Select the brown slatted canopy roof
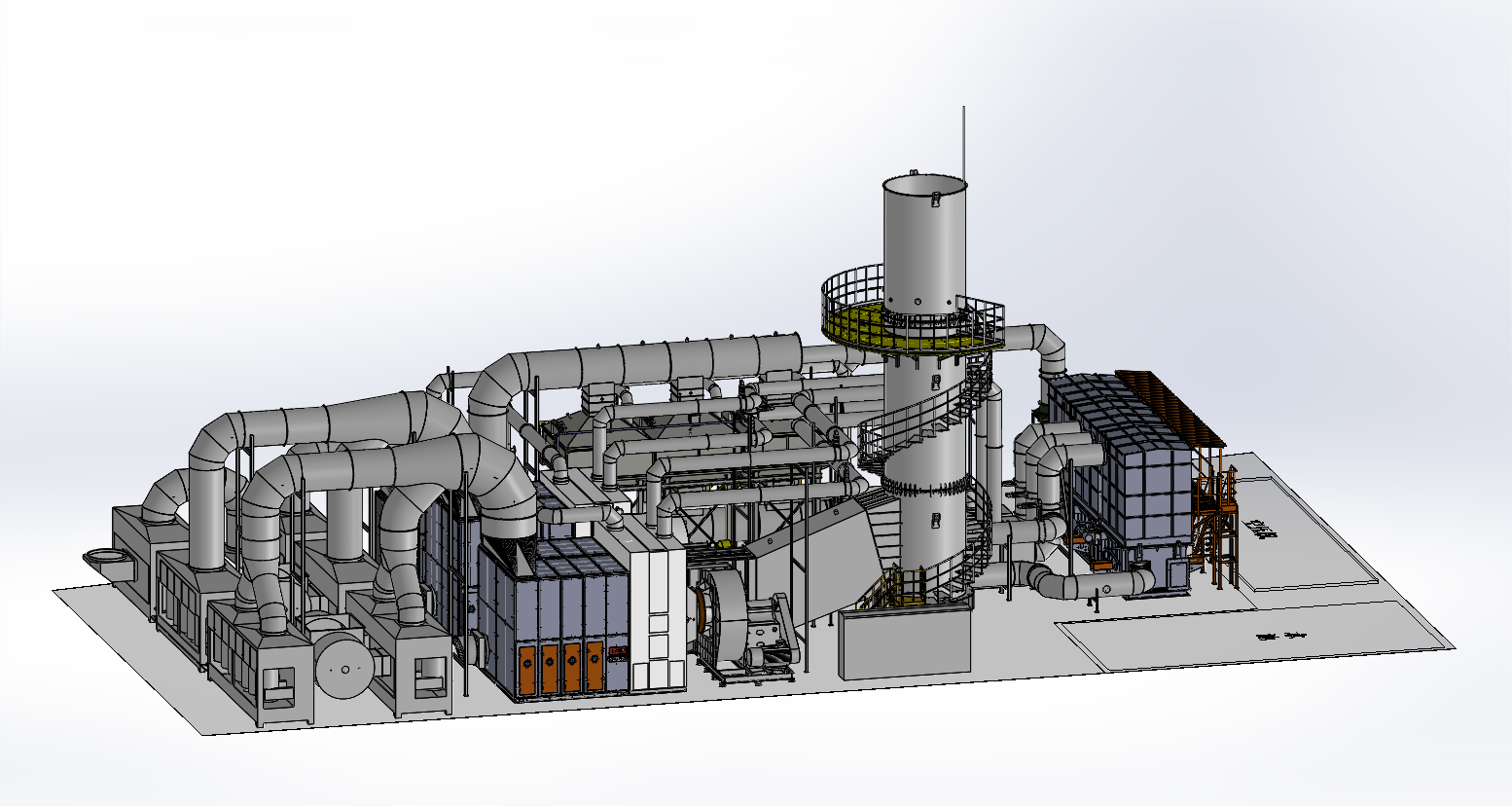The image size is (1512, 806). 1168,401
